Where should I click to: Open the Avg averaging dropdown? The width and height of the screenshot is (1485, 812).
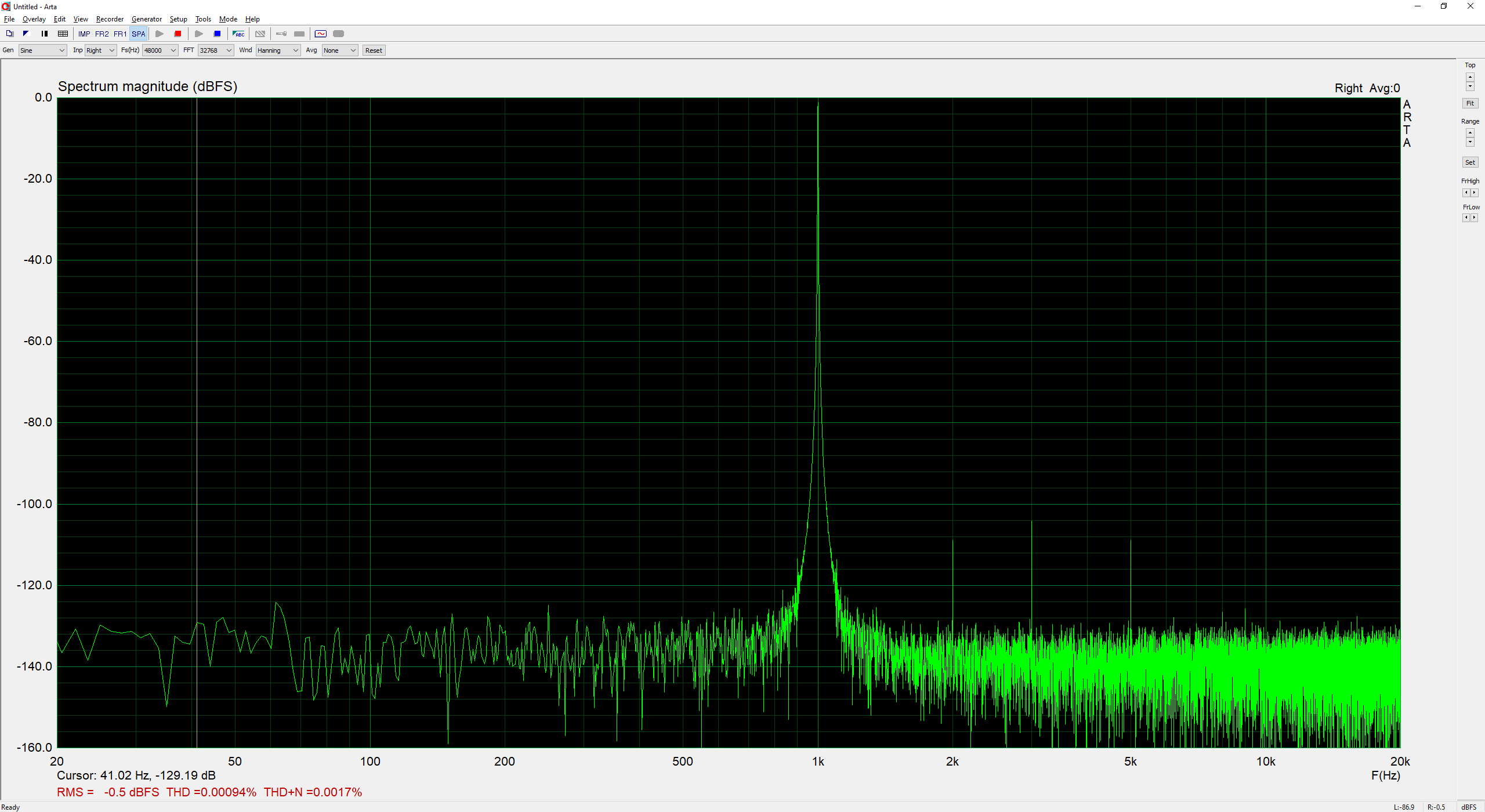coord(340,50)
